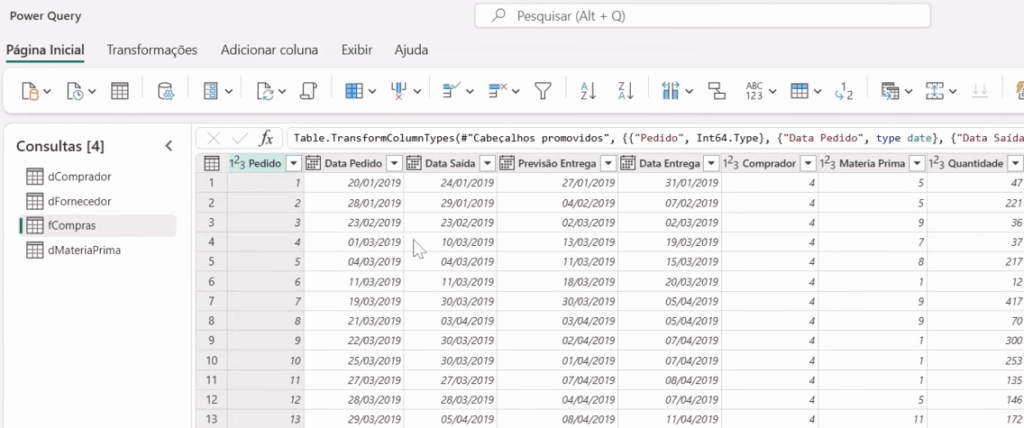Click the Pedido column 123 type icon
The image size is (1024, 428).
236,163
